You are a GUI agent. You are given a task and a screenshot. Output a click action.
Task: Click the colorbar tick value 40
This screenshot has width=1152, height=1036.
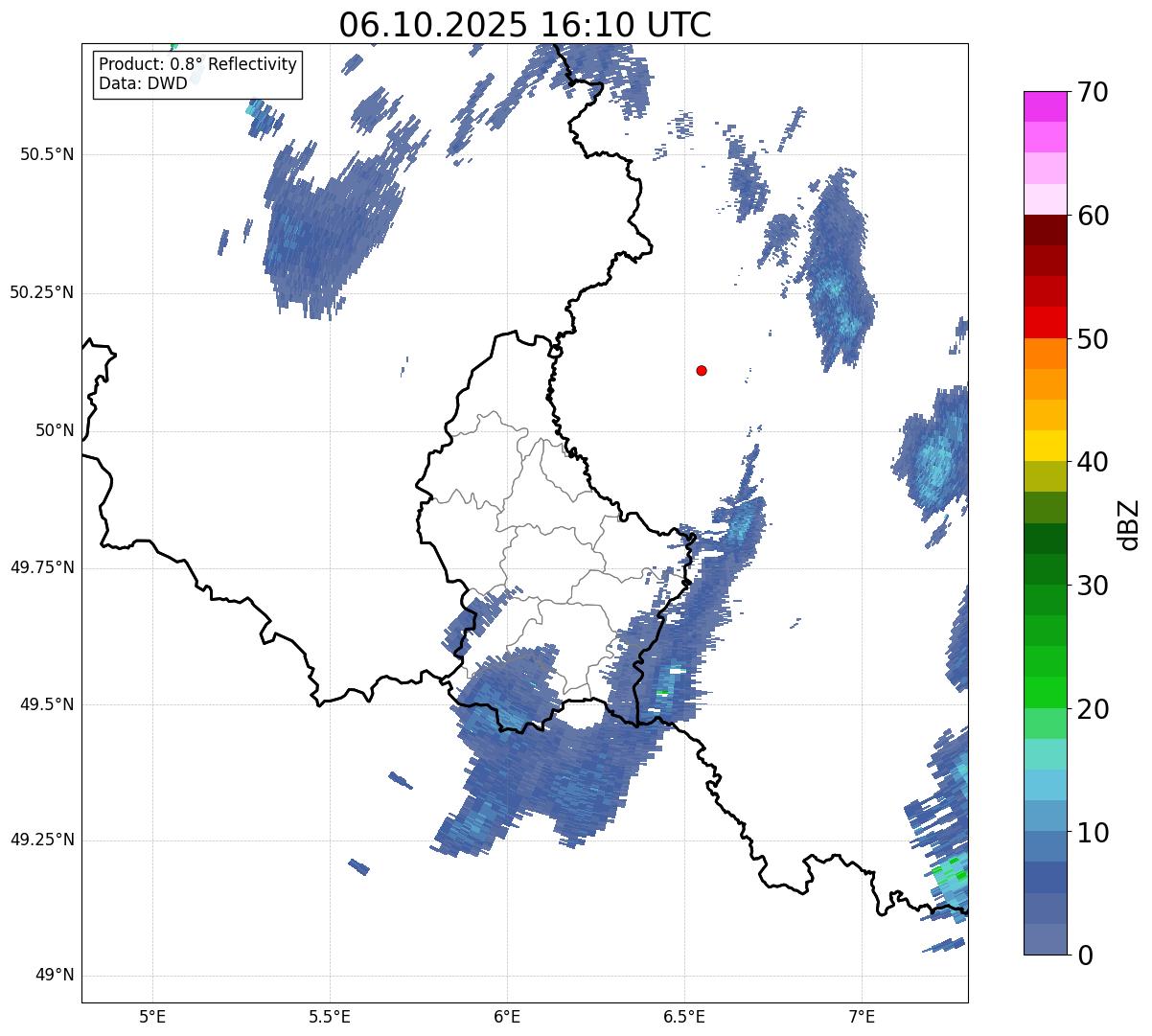click(1093, 462)
